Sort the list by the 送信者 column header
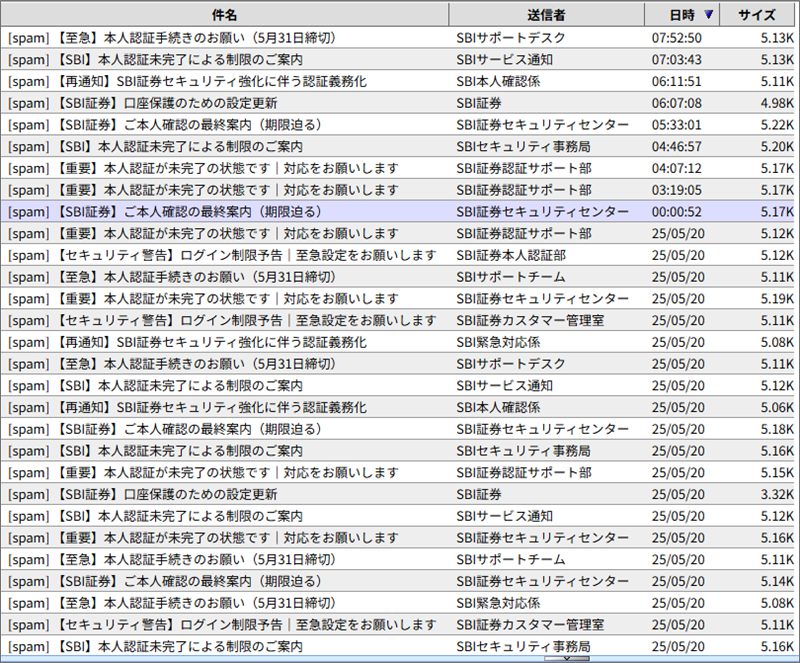800x663 pixels. tap(546, 15)
